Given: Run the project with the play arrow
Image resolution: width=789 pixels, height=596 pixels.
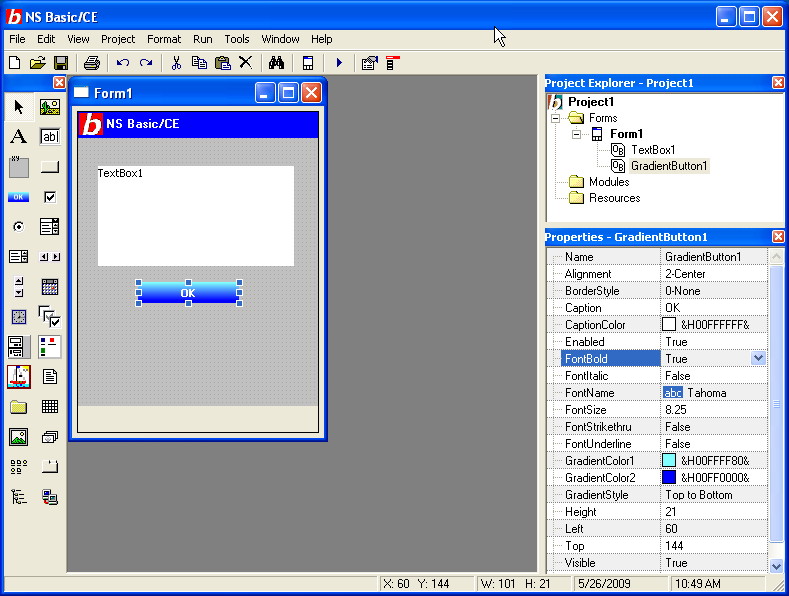Looking at the screenshot, I should (339, 63).
